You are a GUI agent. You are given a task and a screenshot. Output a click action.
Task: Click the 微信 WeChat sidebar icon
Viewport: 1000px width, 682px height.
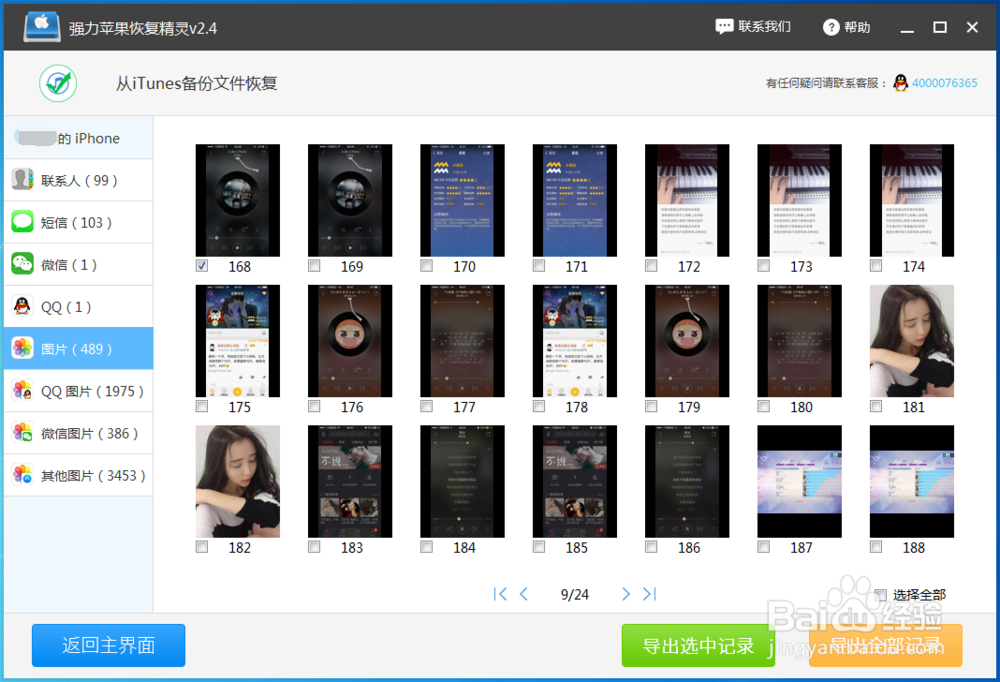(22, 263)
